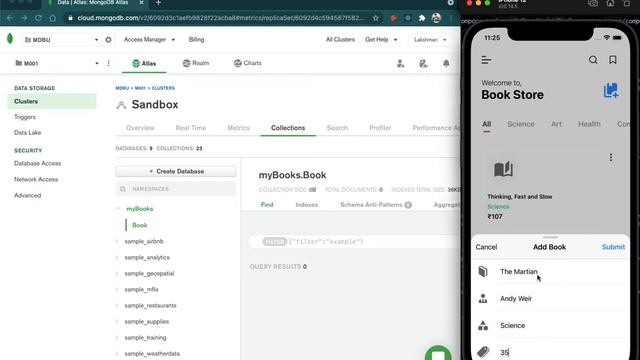Select the Book collection in tree
Image resolution: width=640 pixels, height=360 pixels.
pyautogui.click(x=140, y=225)
